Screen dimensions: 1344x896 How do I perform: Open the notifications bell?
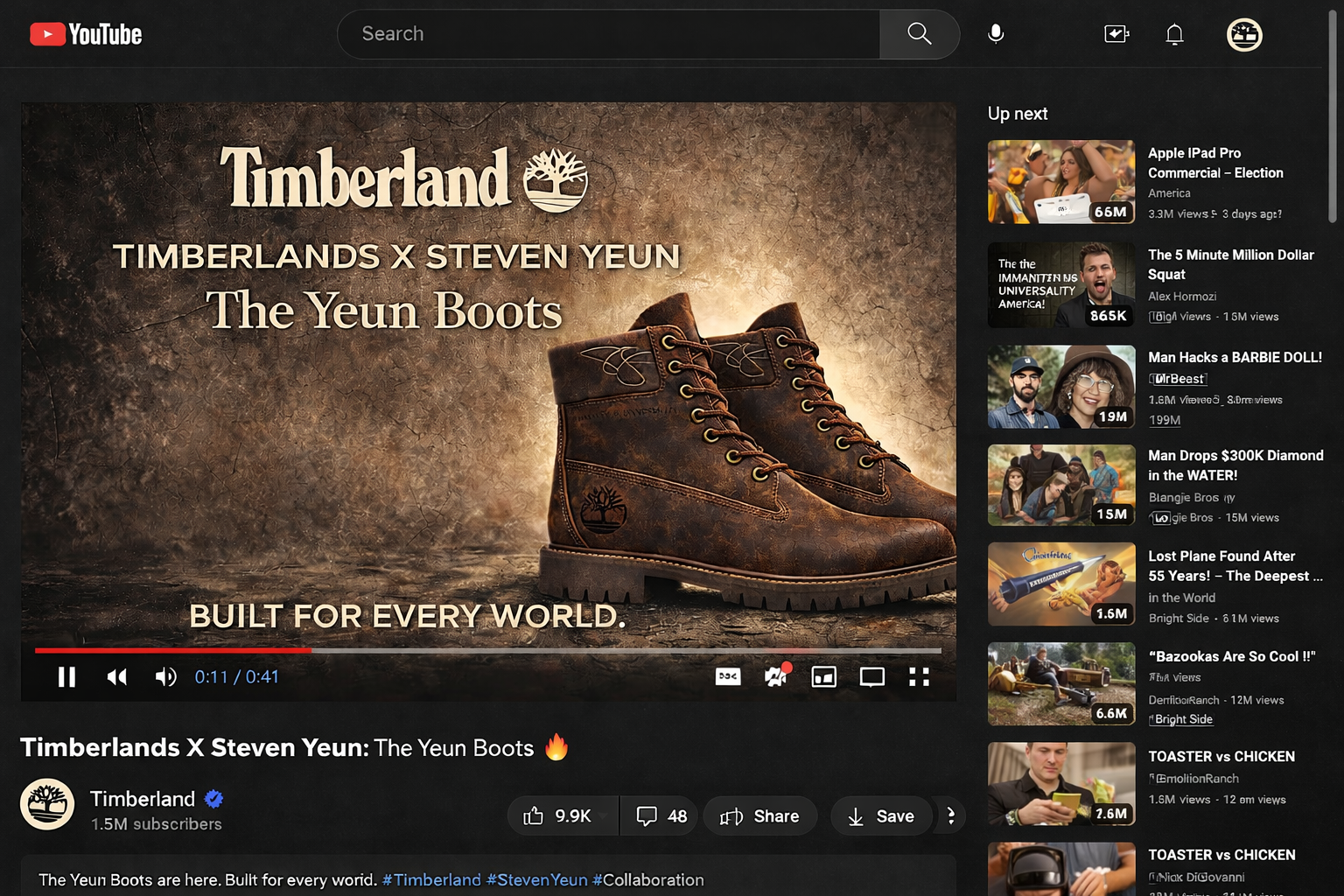1174,34
